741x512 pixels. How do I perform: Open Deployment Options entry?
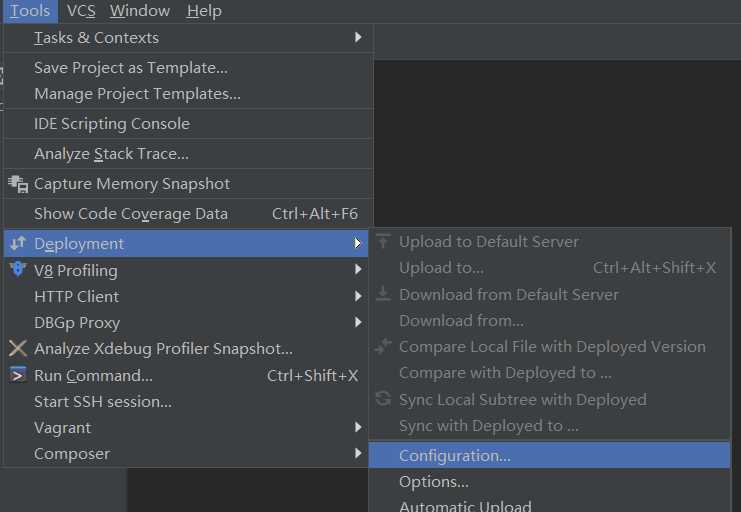[434, 482]
